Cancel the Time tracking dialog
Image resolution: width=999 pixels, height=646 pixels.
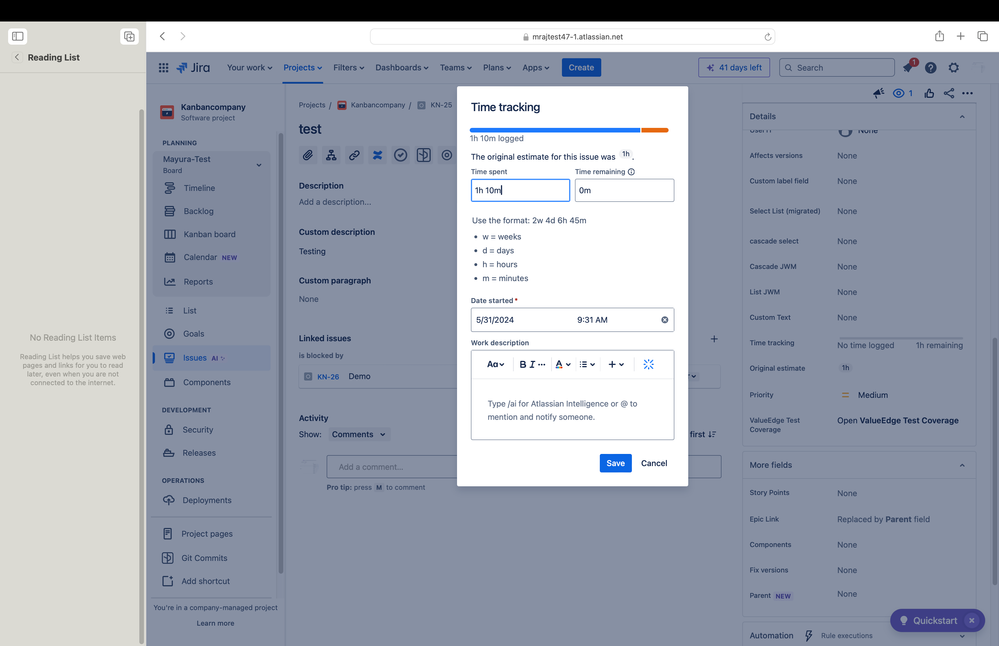point(656,462)
